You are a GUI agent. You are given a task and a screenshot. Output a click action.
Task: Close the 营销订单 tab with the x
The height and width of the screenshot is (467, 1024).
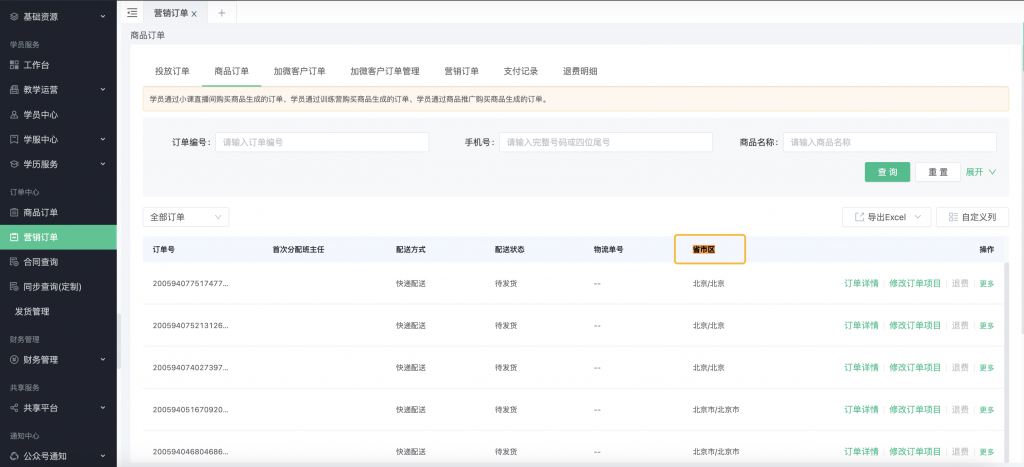194,13
